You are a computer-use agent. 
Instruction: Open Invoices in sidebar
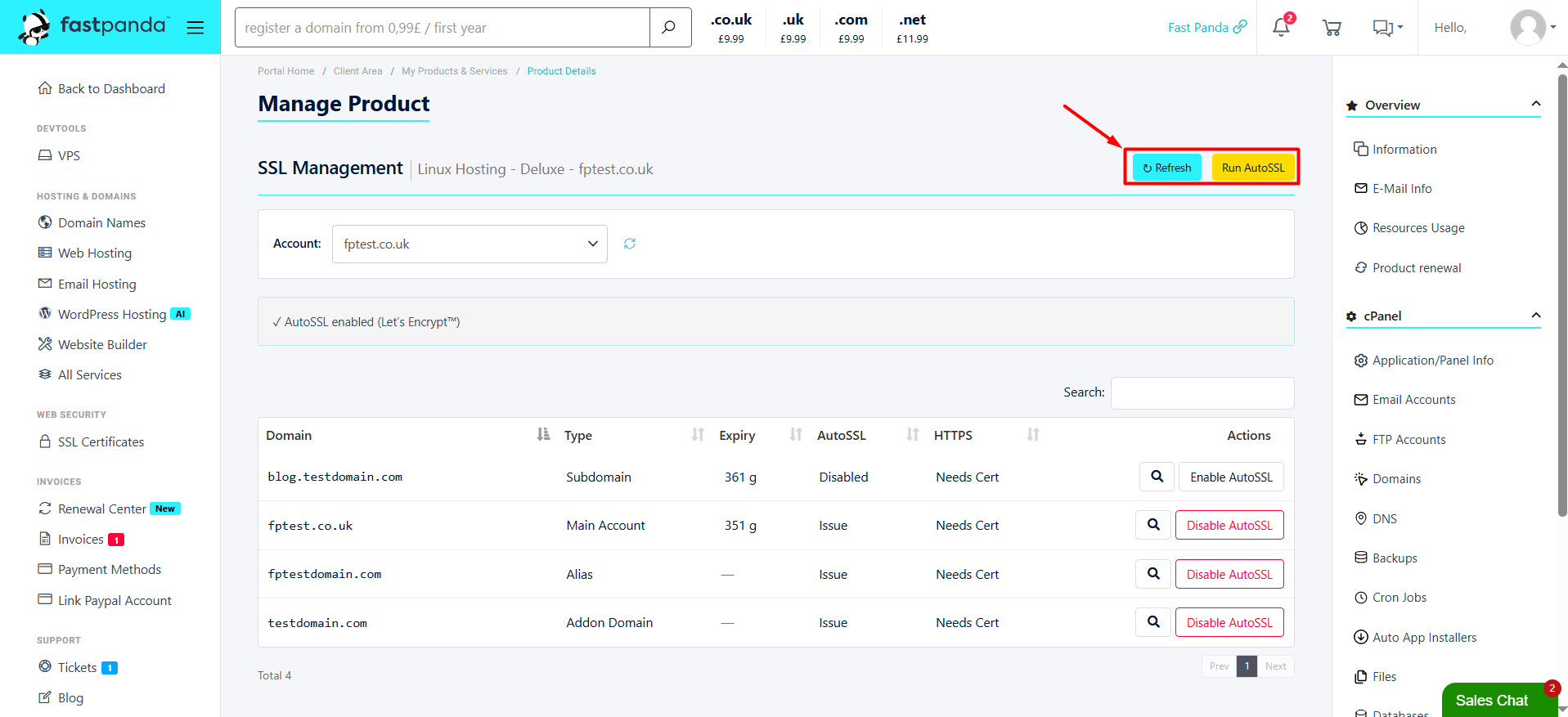(x=81, y=539)
